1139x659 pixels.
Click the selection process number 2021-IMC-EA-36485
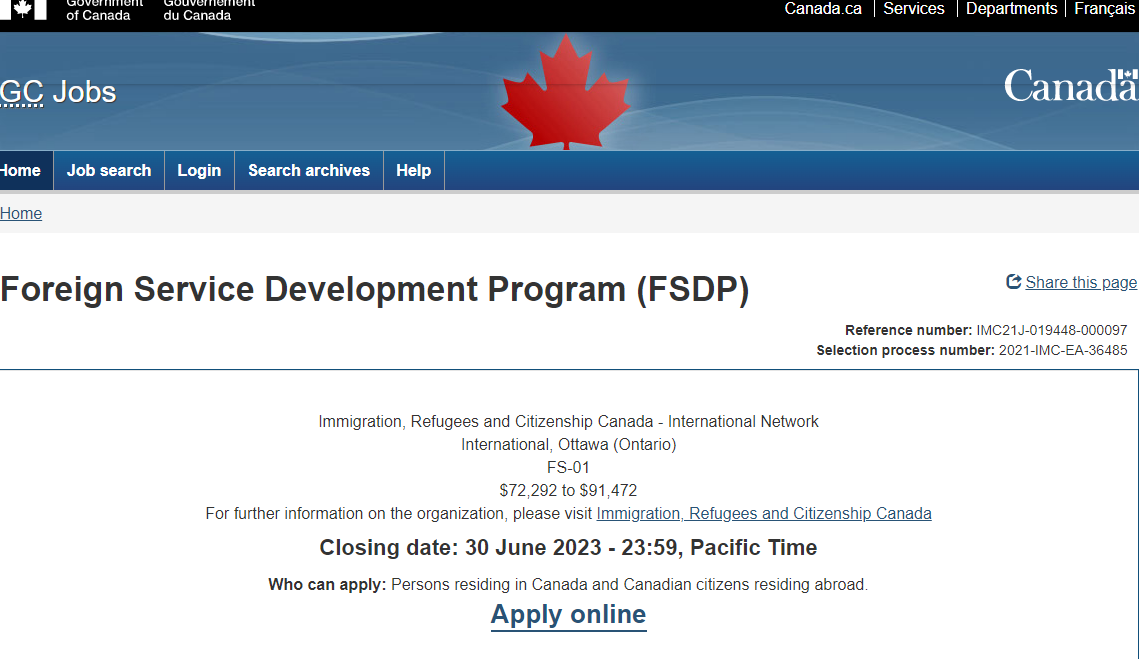click(x=1063, y=350)
